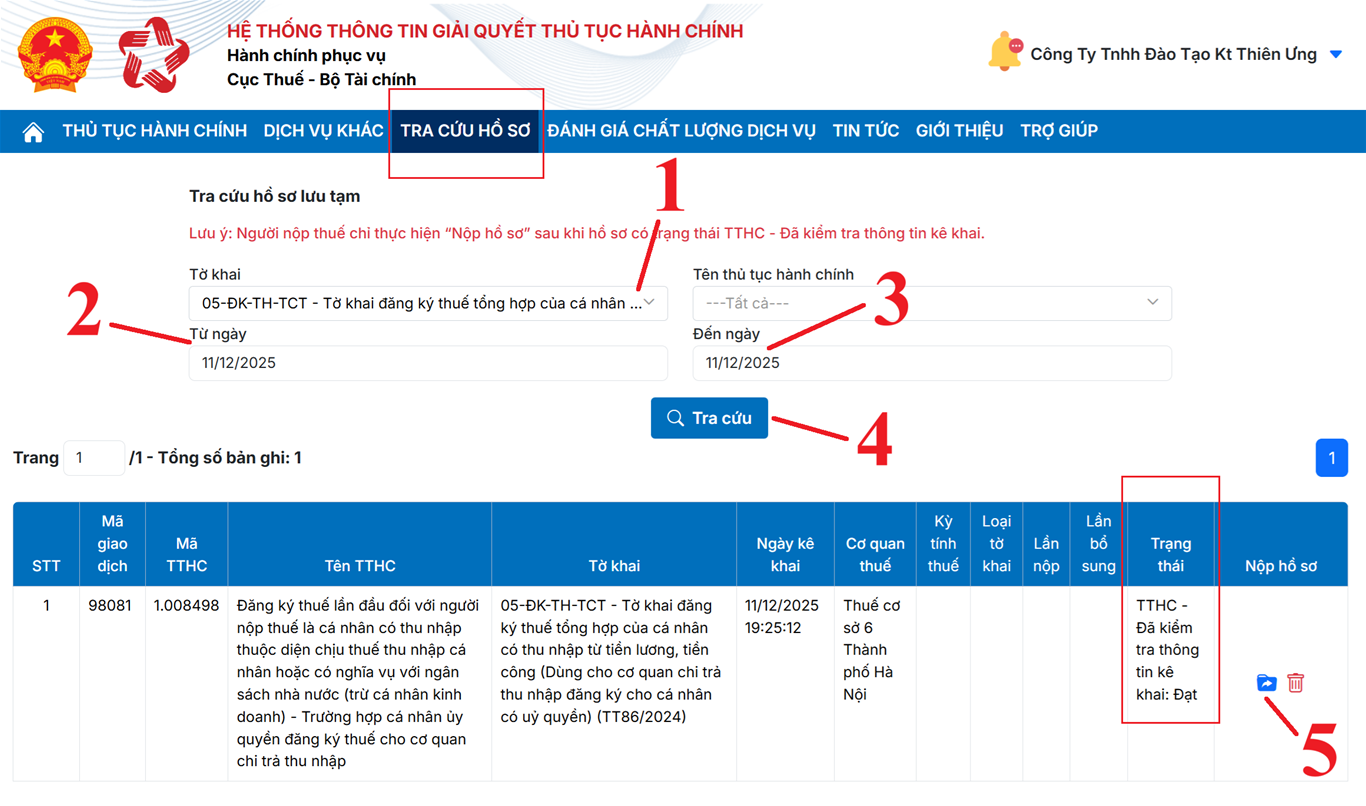The width and height of the screenshot is (1366, 806).
Task: Click the Từ ngày date field
Action: pos(428,363)
